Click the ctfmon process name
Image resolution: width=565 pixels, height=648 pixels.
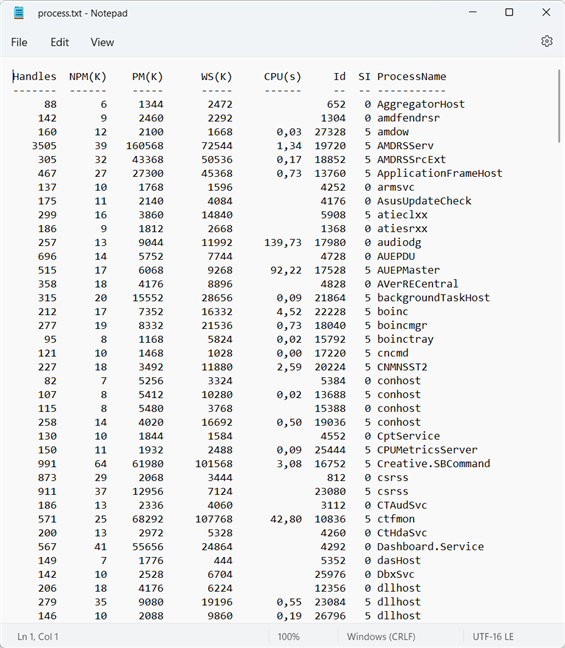coord(396,519)
